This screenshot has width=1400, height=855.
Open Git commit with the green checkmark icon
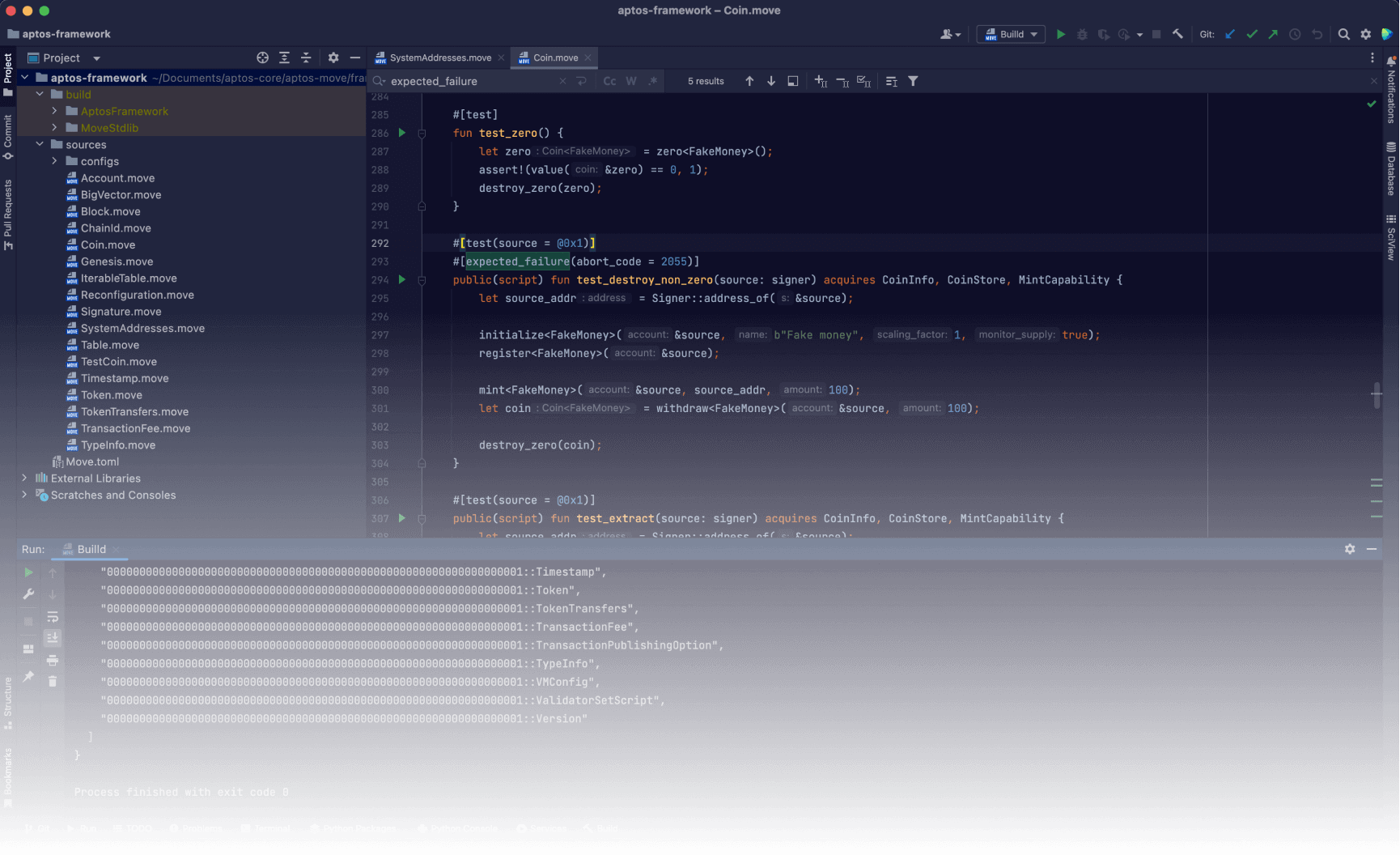[1251, 34]
